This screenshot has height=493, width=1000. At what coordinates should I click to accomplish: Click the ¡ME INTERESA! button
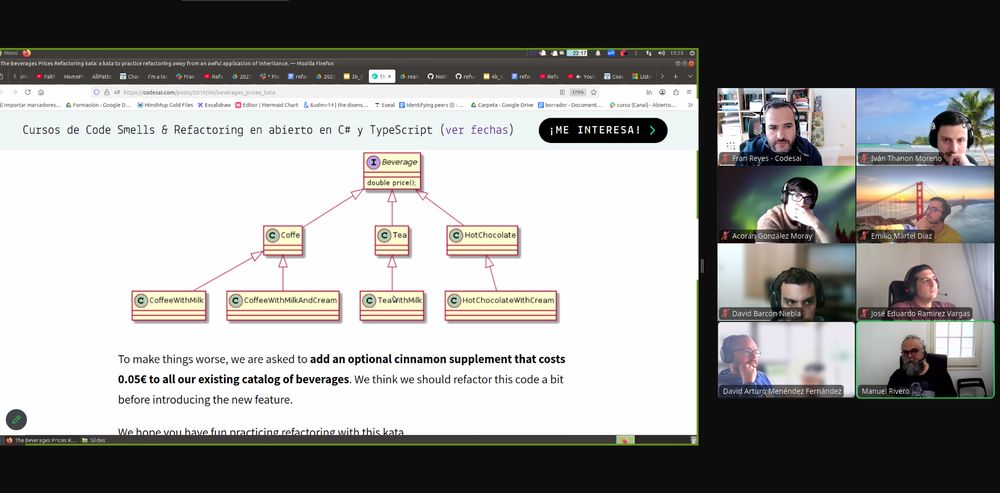pos(603,130)
